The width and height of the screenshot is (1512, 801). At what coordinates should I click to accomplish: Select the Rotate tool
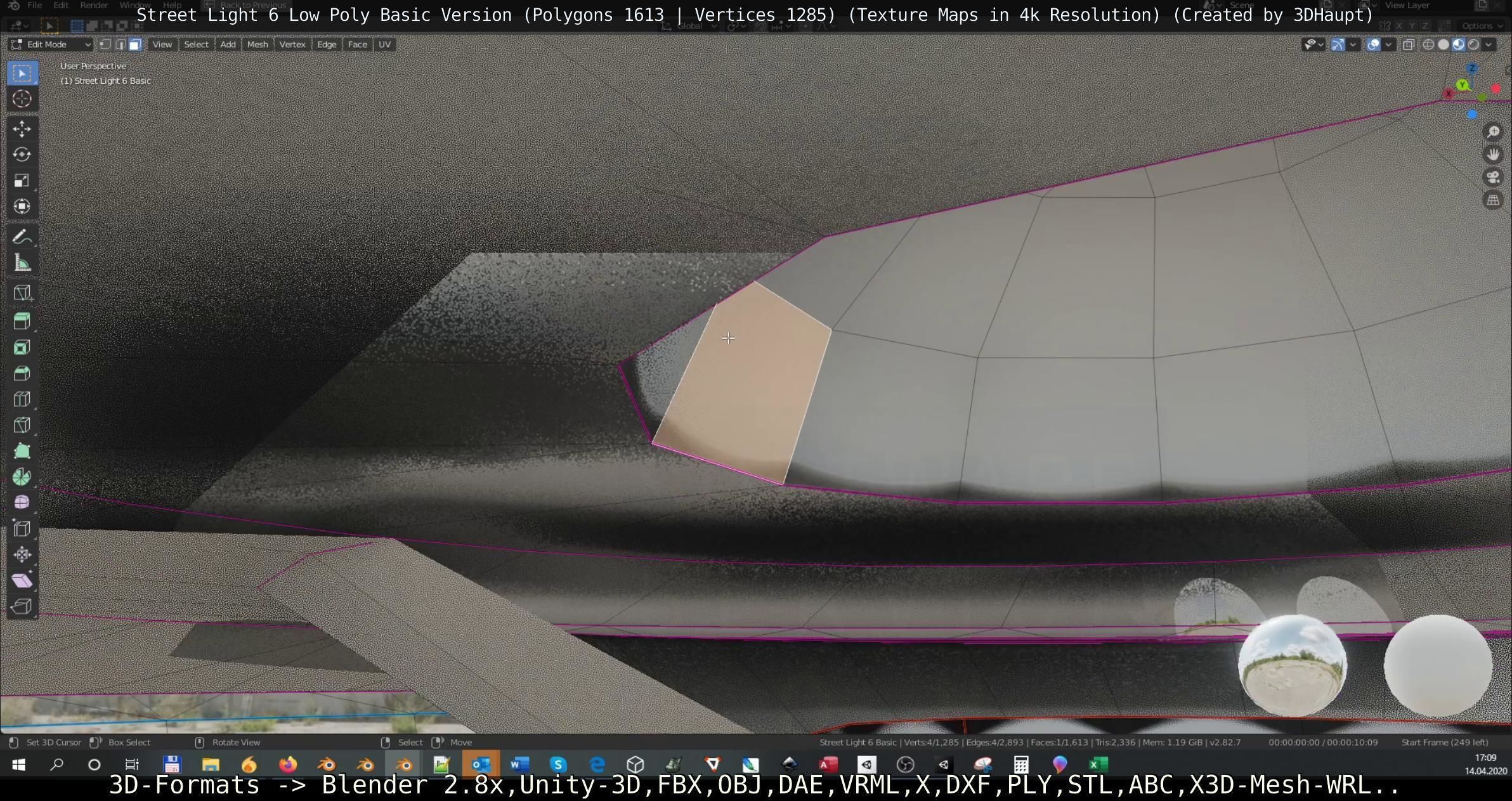tap(22, 155)
